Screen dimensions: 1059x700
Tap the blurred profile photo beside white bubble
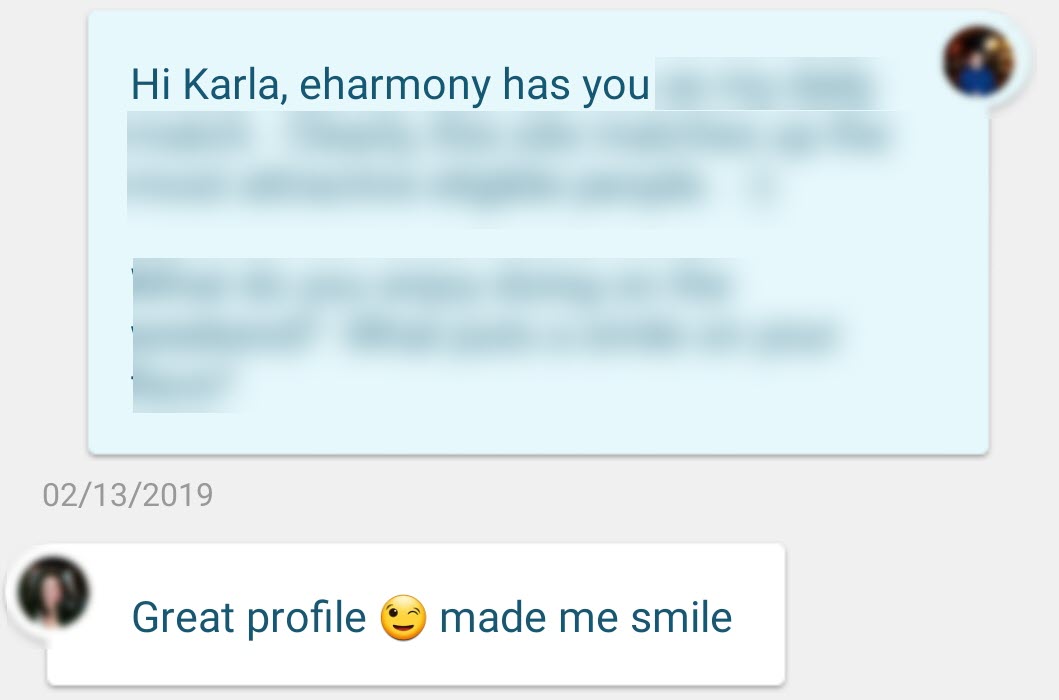[x=53, y=592]
